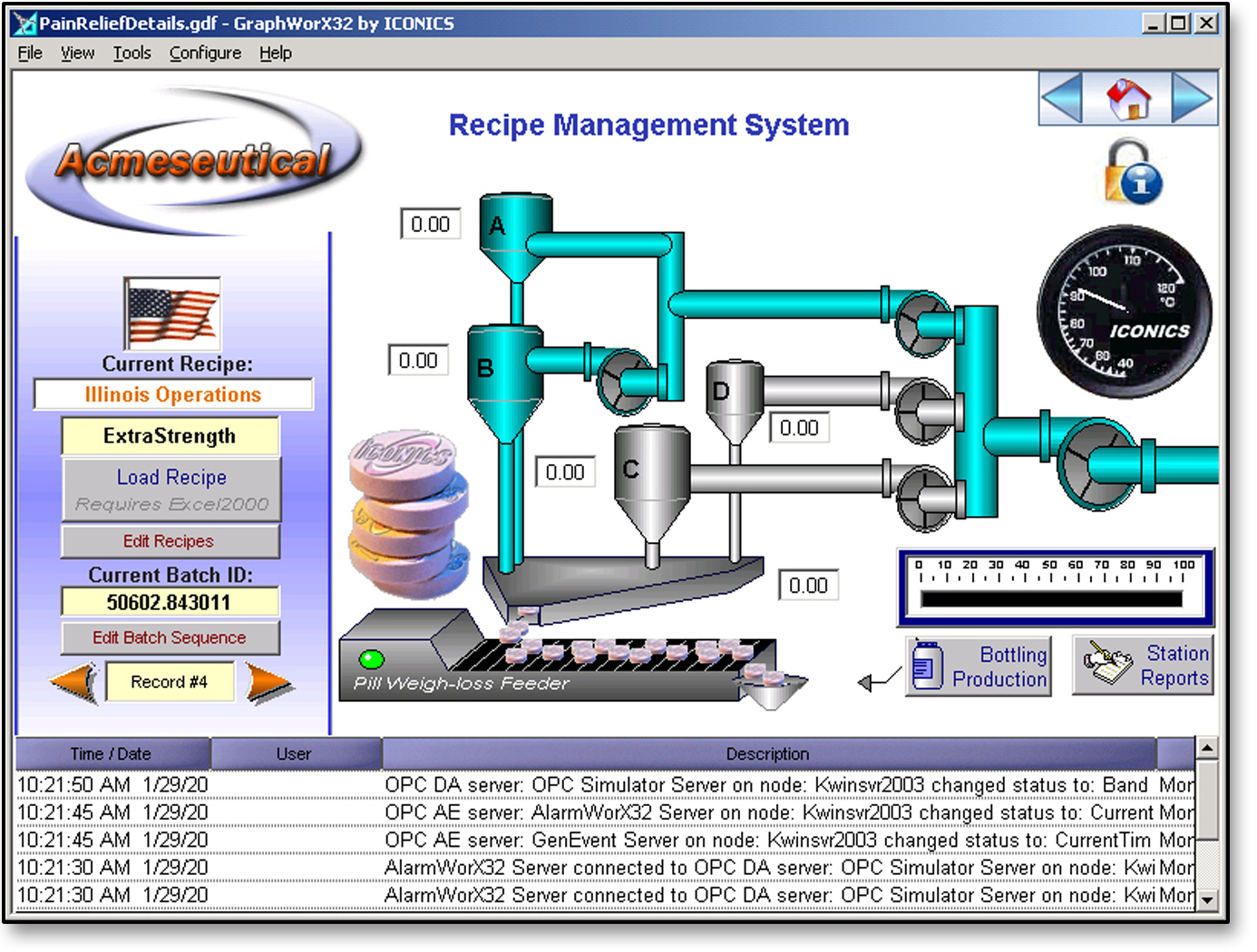Viewport: 1257px width, 952px height.
Task: Select hopper A tank
Action: (515, 238)
